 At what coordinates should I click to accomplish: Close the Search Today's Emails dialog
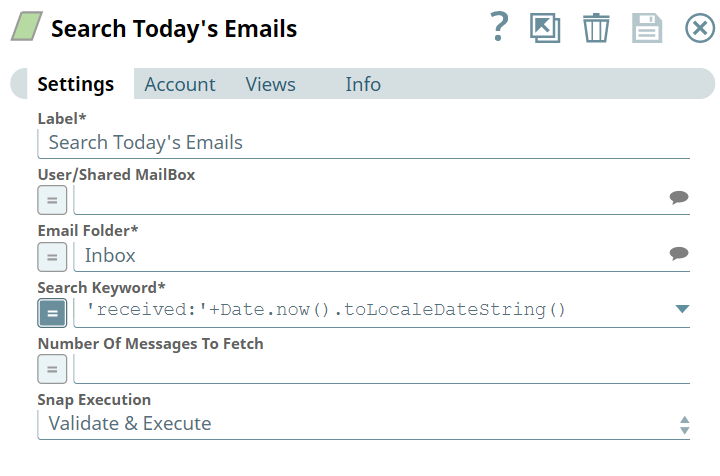pyautogui.click(x=700, y=28)
